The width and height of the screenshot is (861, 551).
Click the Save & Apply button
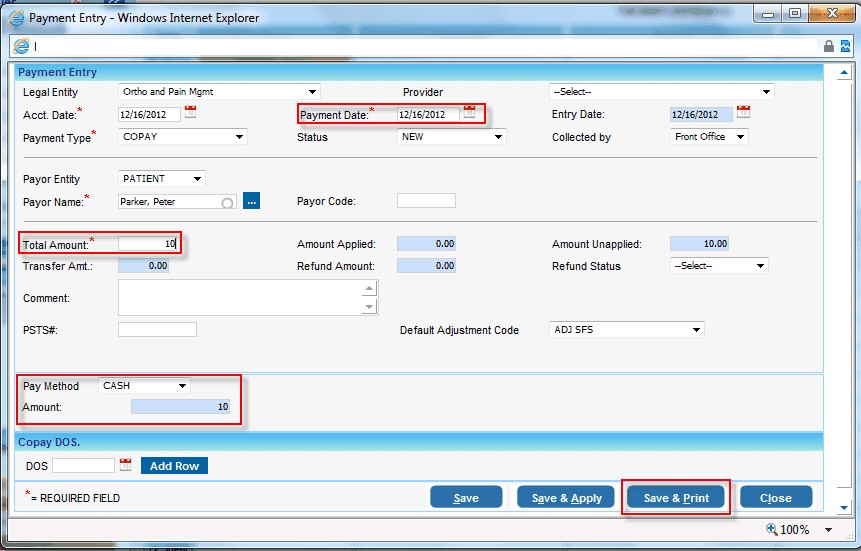(565, 498)
